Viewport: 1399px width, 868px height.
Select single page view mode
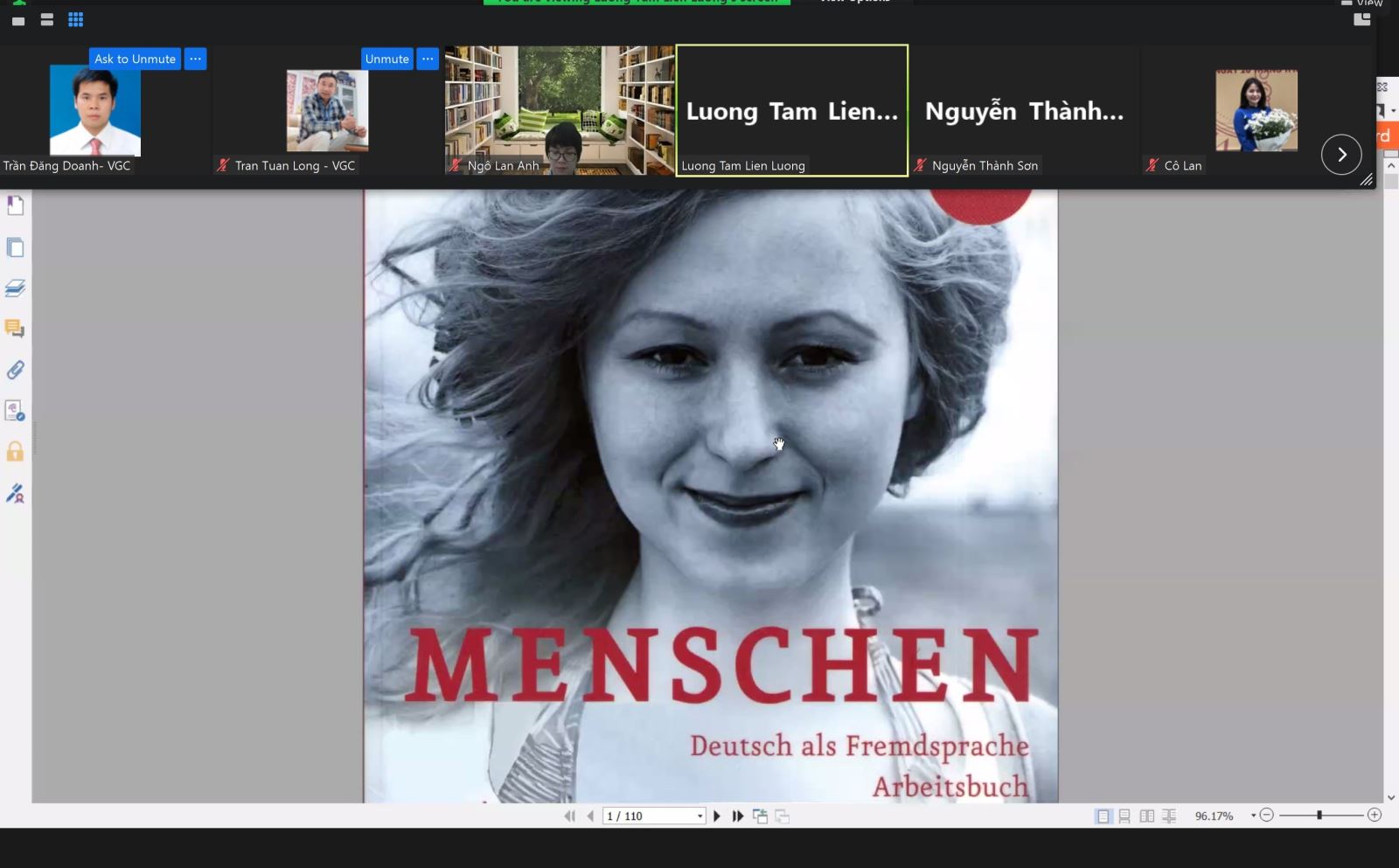(x=1103, y=816)
